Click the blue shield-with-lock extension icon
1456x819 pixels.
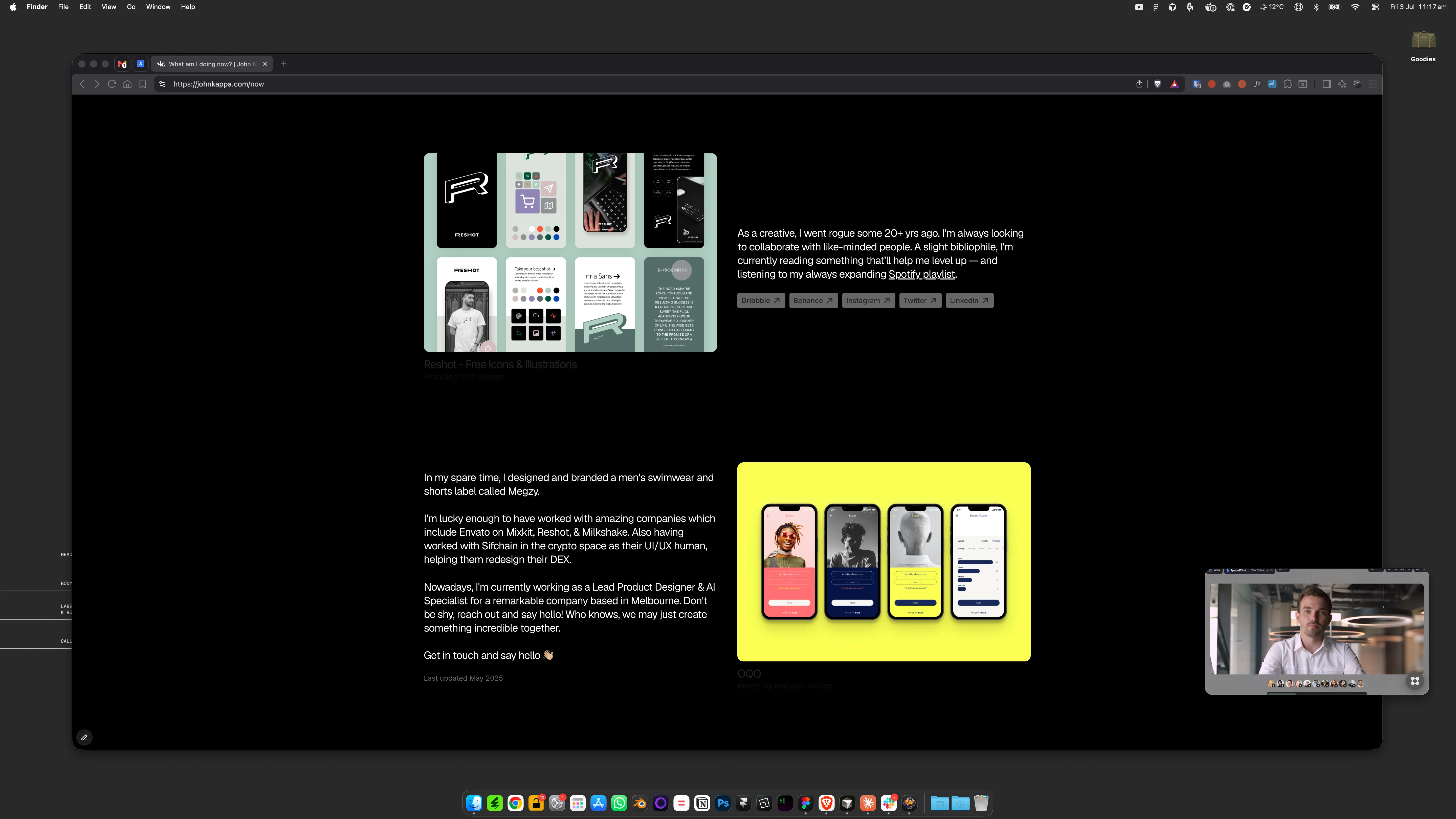coord(1197,84)
